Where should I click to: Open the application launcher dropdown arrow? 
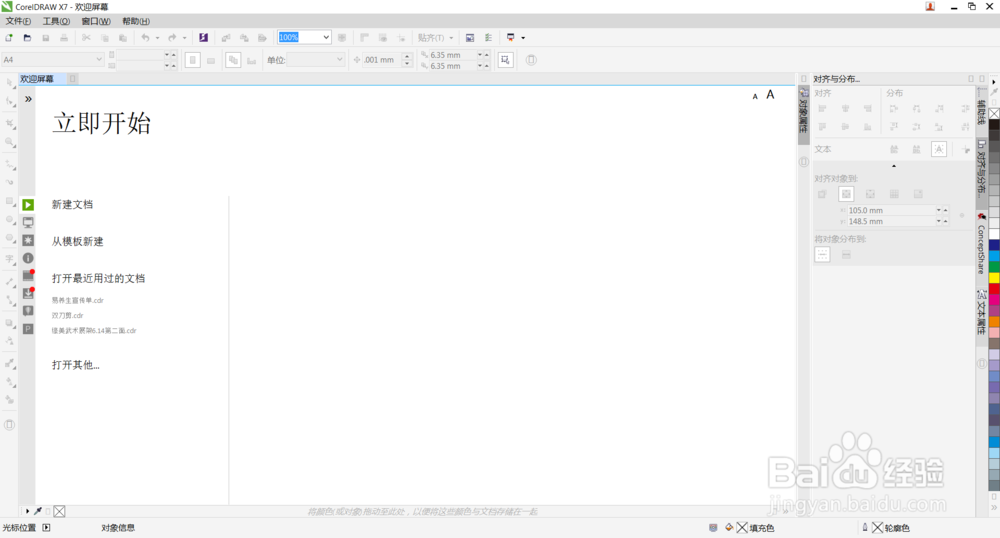click(523, 38)
